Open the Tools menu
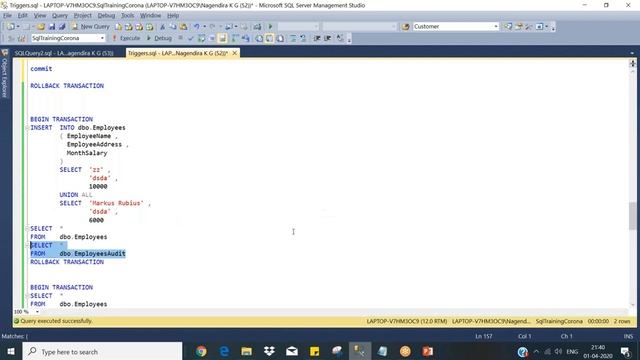The image size is (640, 360). [x=127, y=16]
